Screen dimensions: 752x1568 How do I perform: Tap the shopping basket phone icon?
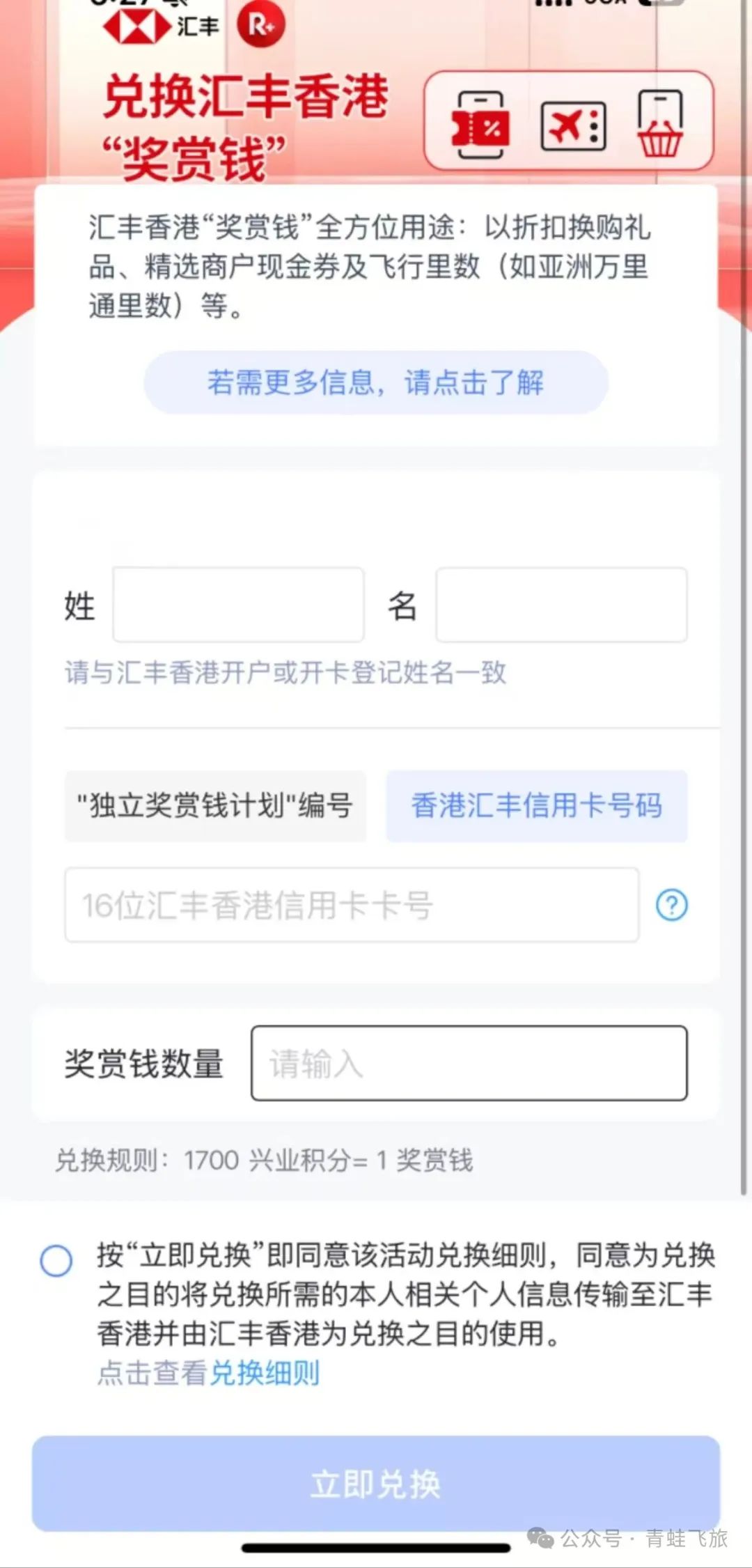[659, 124]
